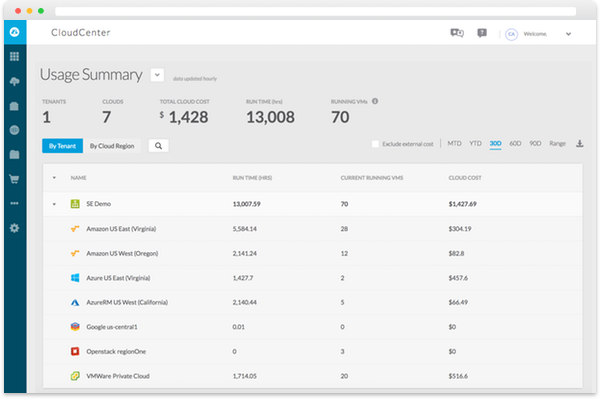The width and height of the screenshot is (600, 400).
Task: Open the globe icon in sidebar
Action: [15, 130]
